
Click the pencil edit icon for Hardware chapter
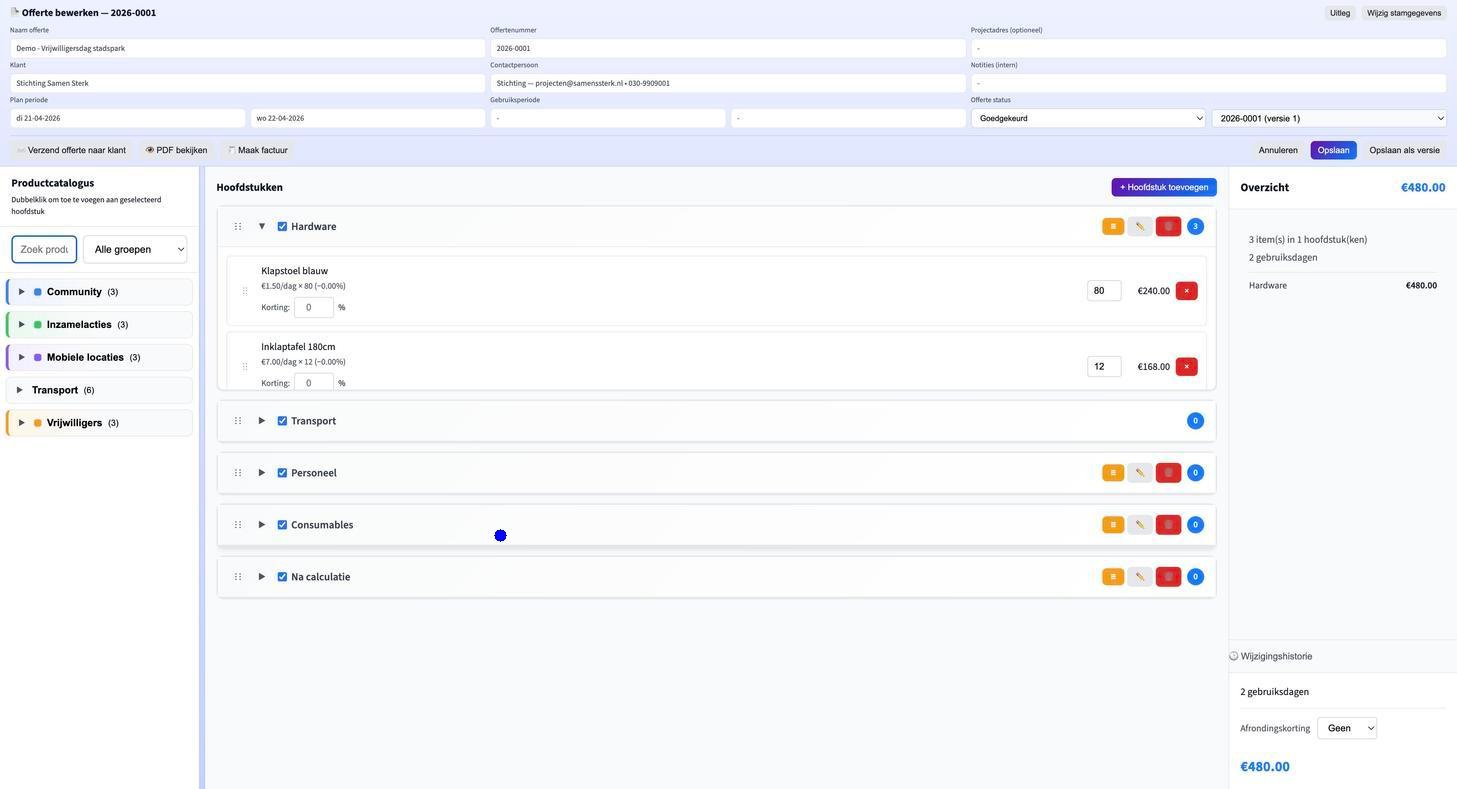click(x=1140, y=227)
